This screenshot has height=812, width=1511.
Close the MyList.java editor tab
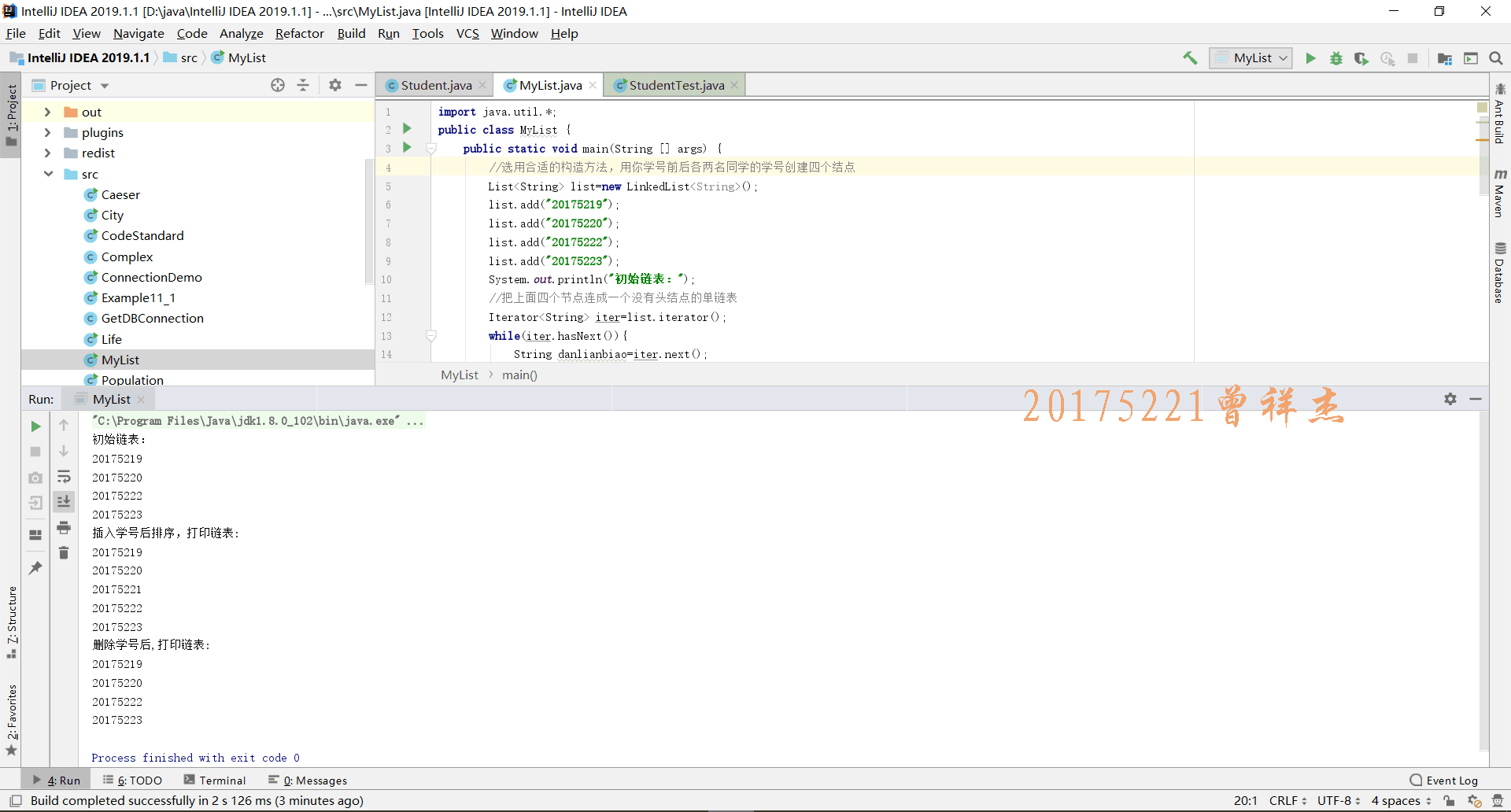pos(593,85)
